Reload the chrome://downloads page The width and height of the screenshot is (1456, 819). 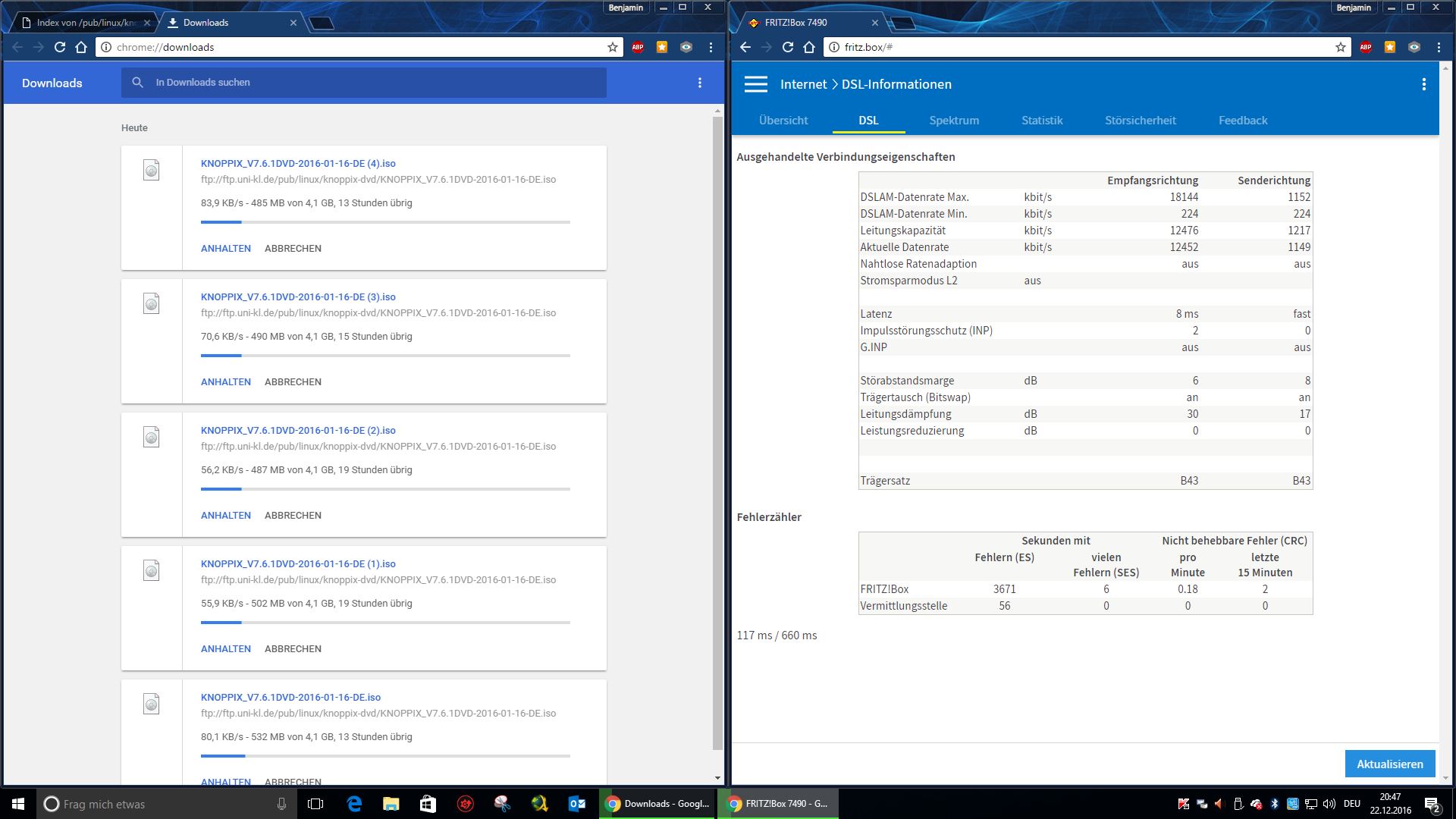tap(60, 47)
